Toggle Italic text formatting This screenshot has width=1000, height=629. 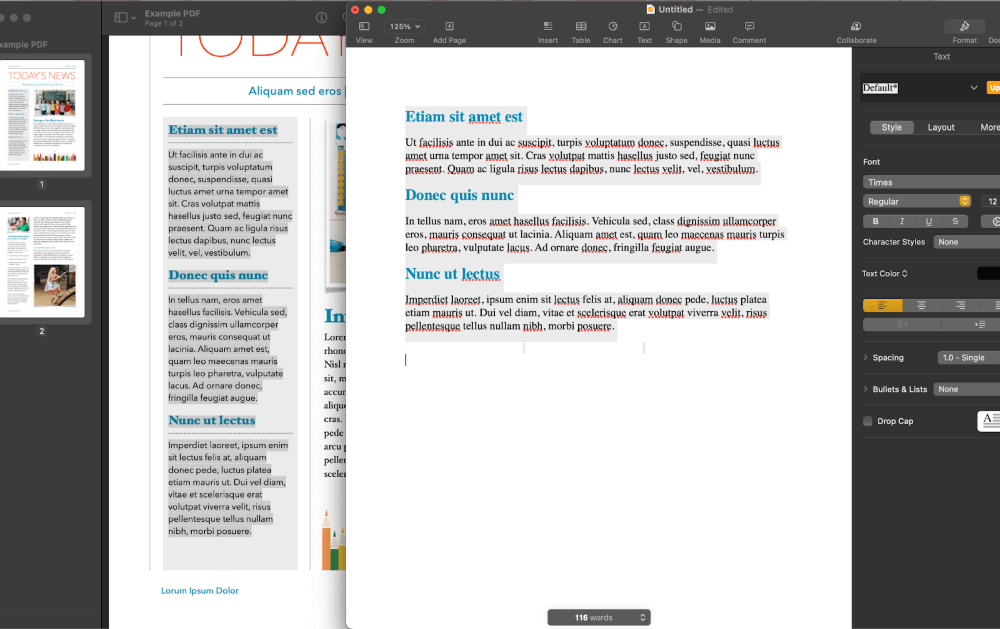point(902,221)
